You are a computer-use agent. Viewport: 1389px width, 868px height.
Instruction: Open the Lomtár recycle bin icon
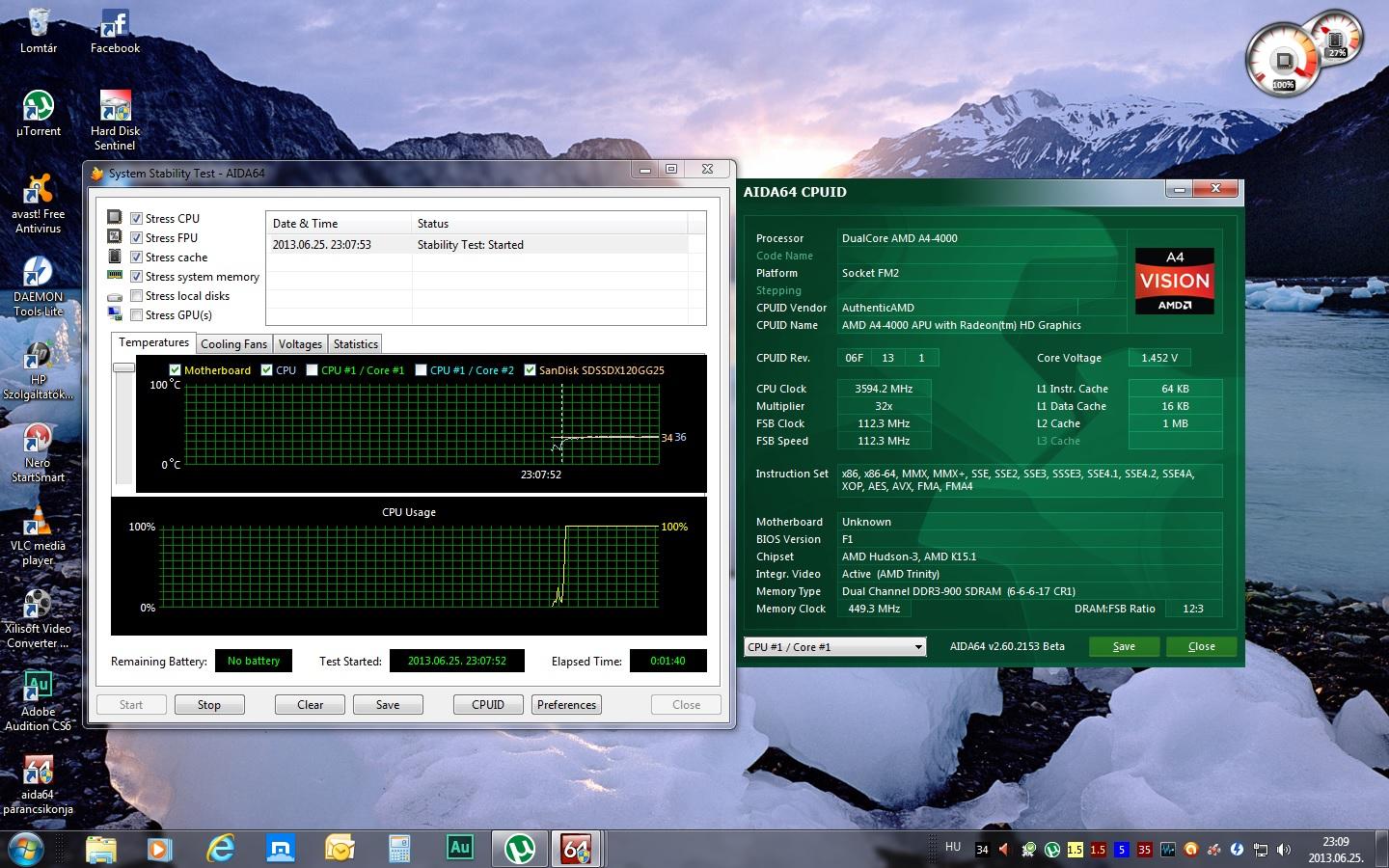tap(39, 31)
